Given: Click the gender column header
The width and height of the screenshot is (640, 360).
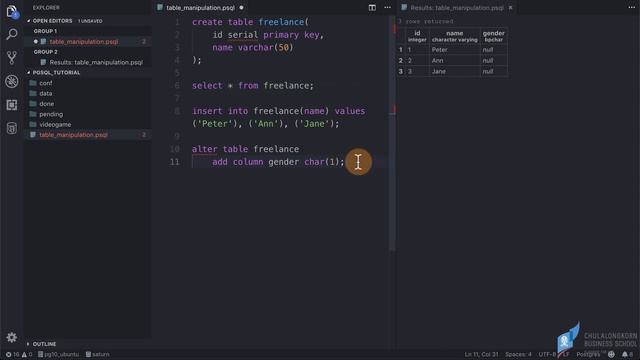Looking at the screenshot, I should (x=493, y=36).
